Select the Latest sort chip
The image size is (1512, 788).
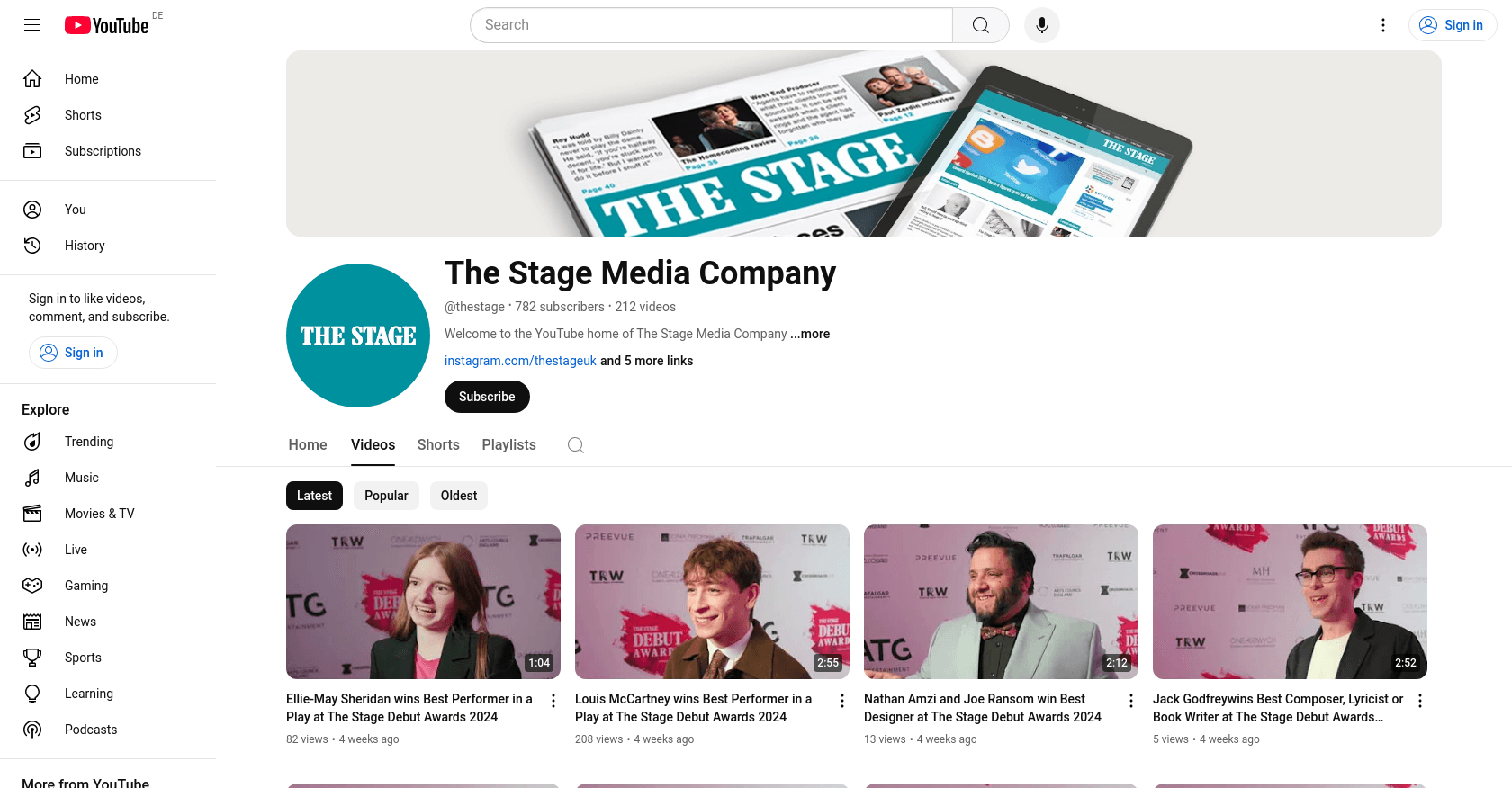[x=314, y=496]
